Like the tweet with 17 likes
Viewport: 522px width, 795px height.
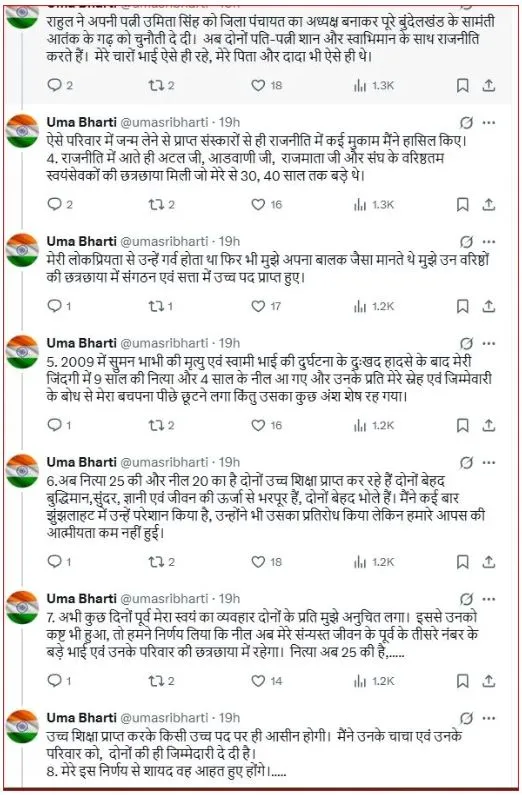(x=258, y=306)
